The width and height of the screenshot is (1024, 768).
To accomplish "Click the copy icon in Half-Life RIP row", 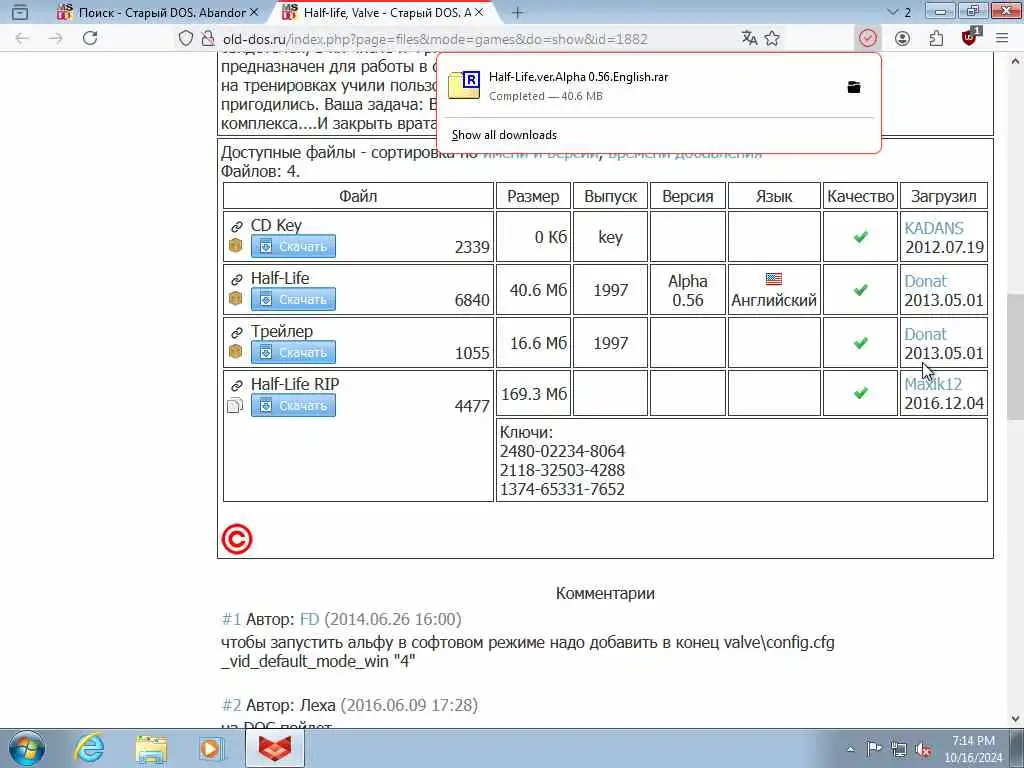I will tap(235, 405).
